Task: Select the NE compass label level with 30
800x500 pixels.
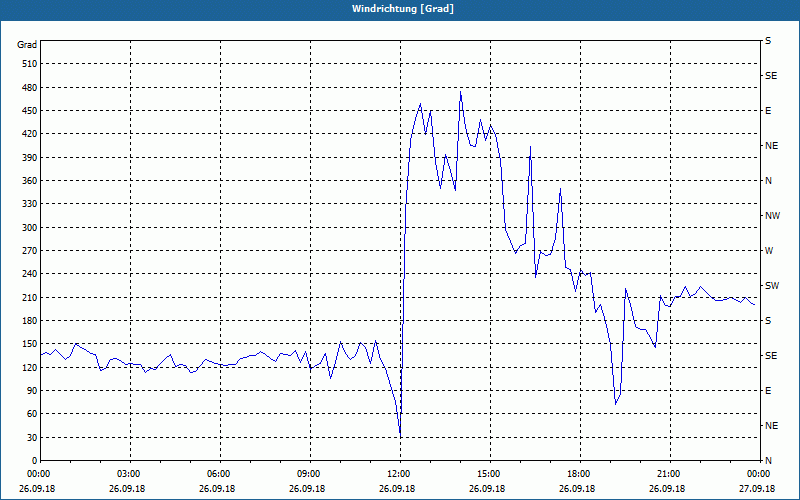Action: pyautogui.click(x=771, y=426)
